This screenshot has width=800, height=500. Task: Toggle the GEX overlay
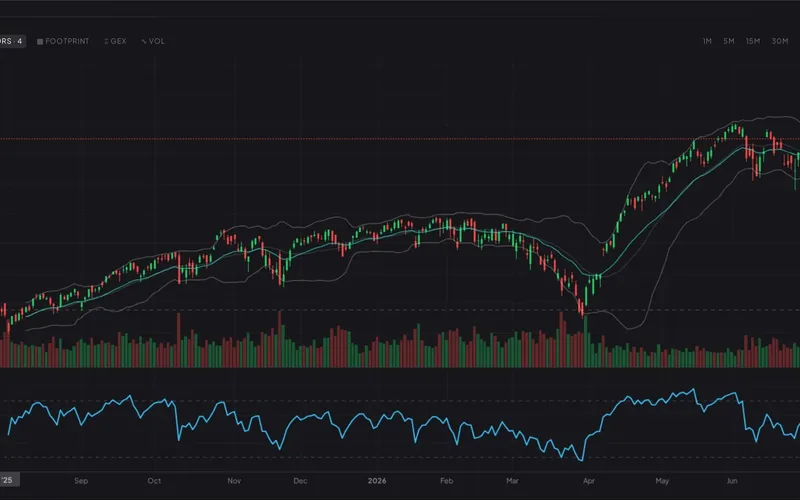(115, 41)
